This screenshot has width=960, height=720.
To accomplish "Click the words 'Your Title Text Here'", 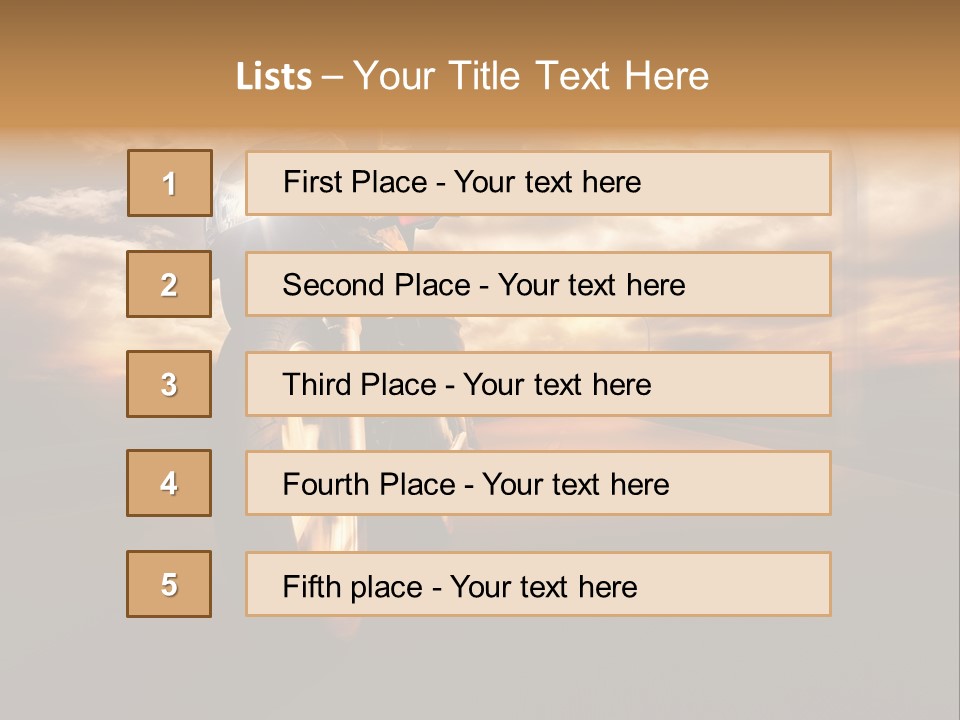I will click(531, 76).
